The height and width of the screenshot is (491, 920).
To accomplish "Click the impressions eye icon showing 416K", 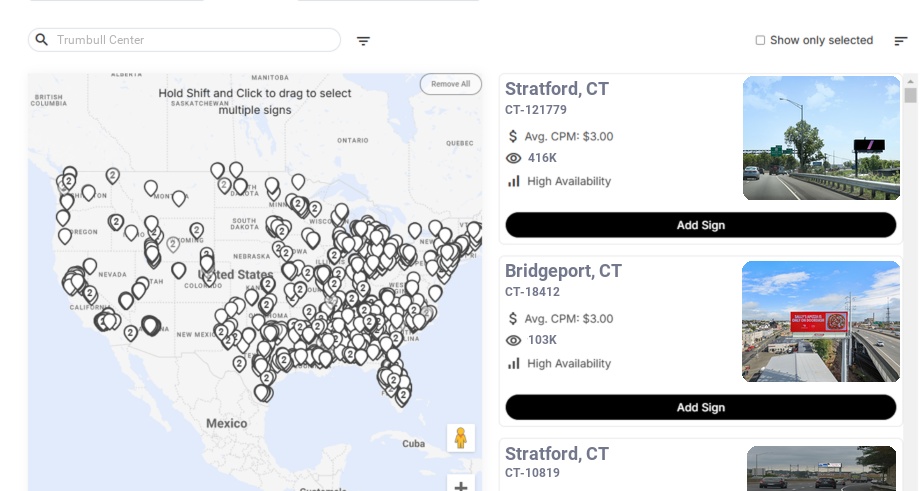I will 514,158.
